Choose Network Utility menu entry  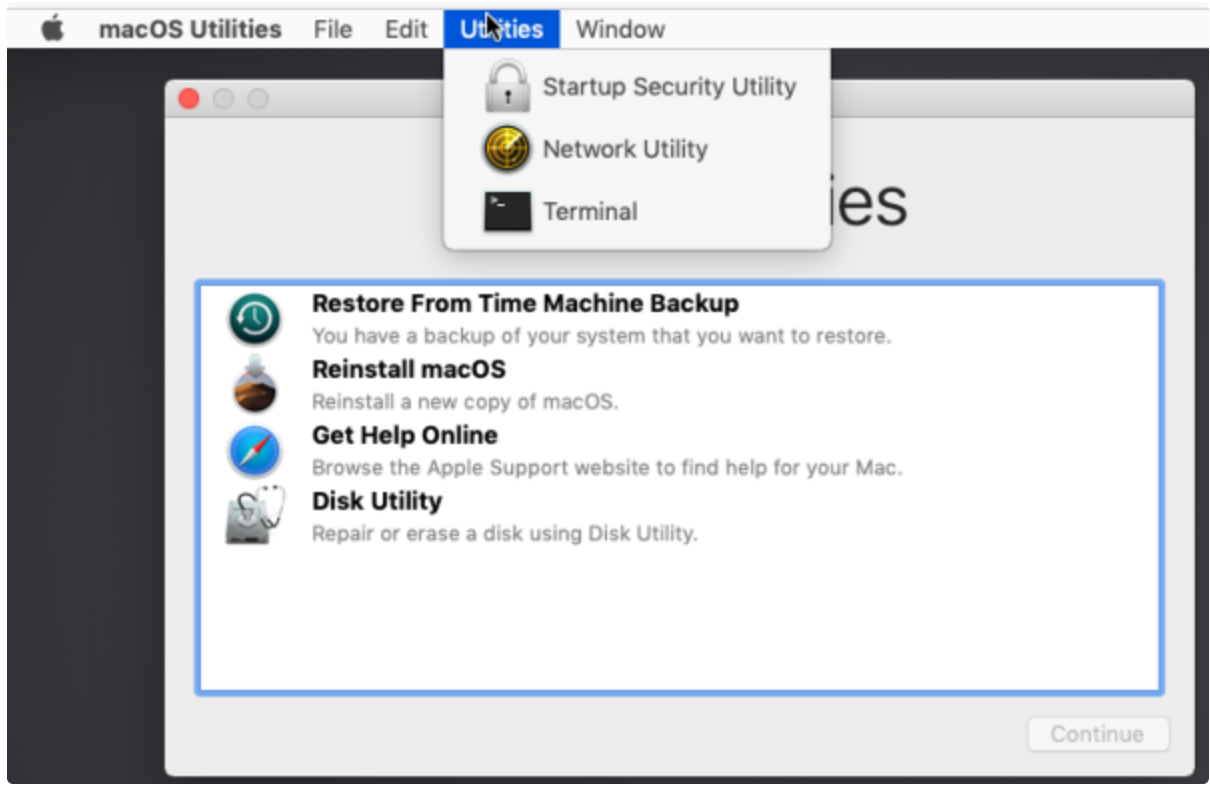click(x=637, y=150)
